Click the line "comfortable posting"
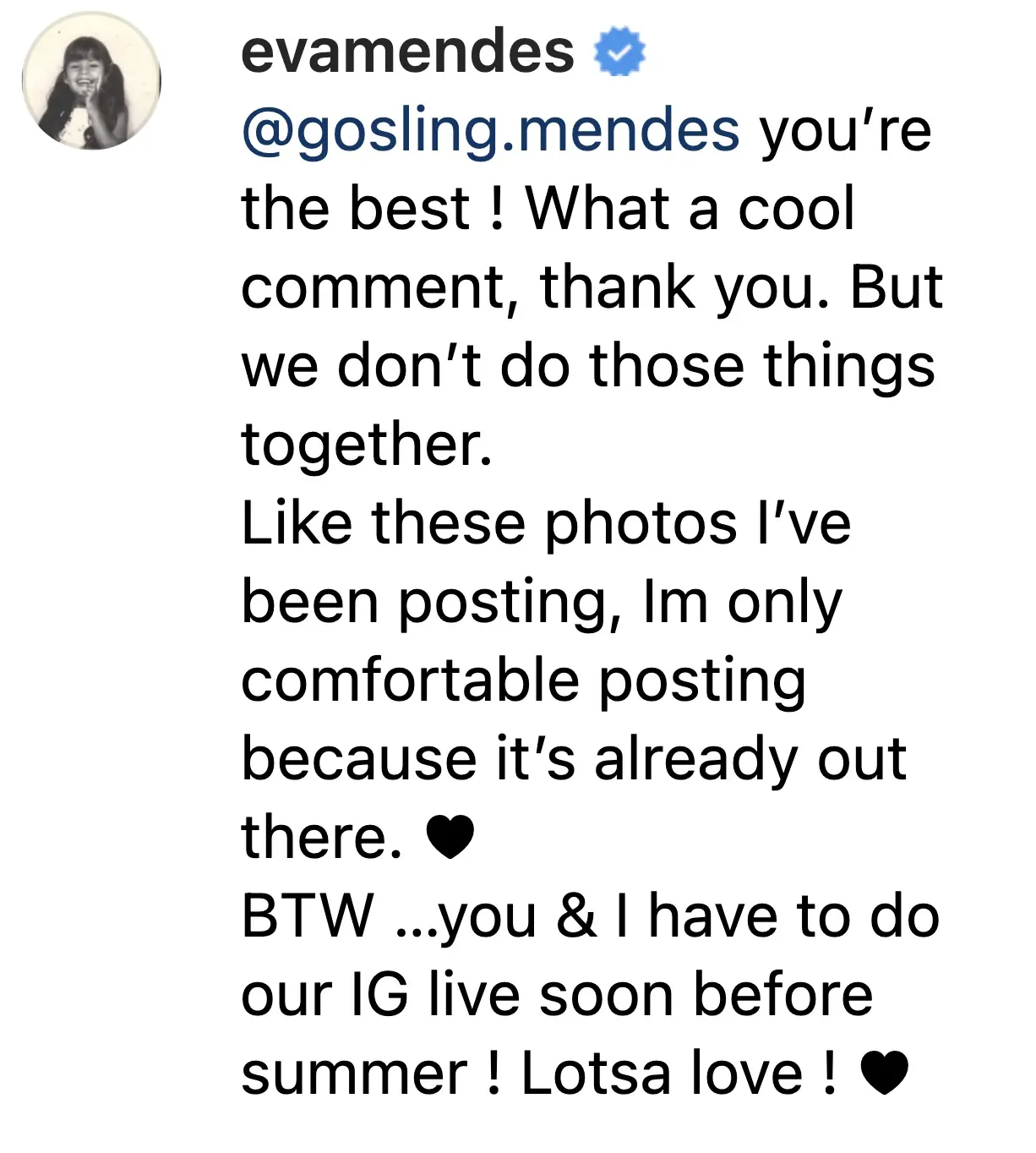Viewport: 1036px width, 1153px height. point(523,680)
